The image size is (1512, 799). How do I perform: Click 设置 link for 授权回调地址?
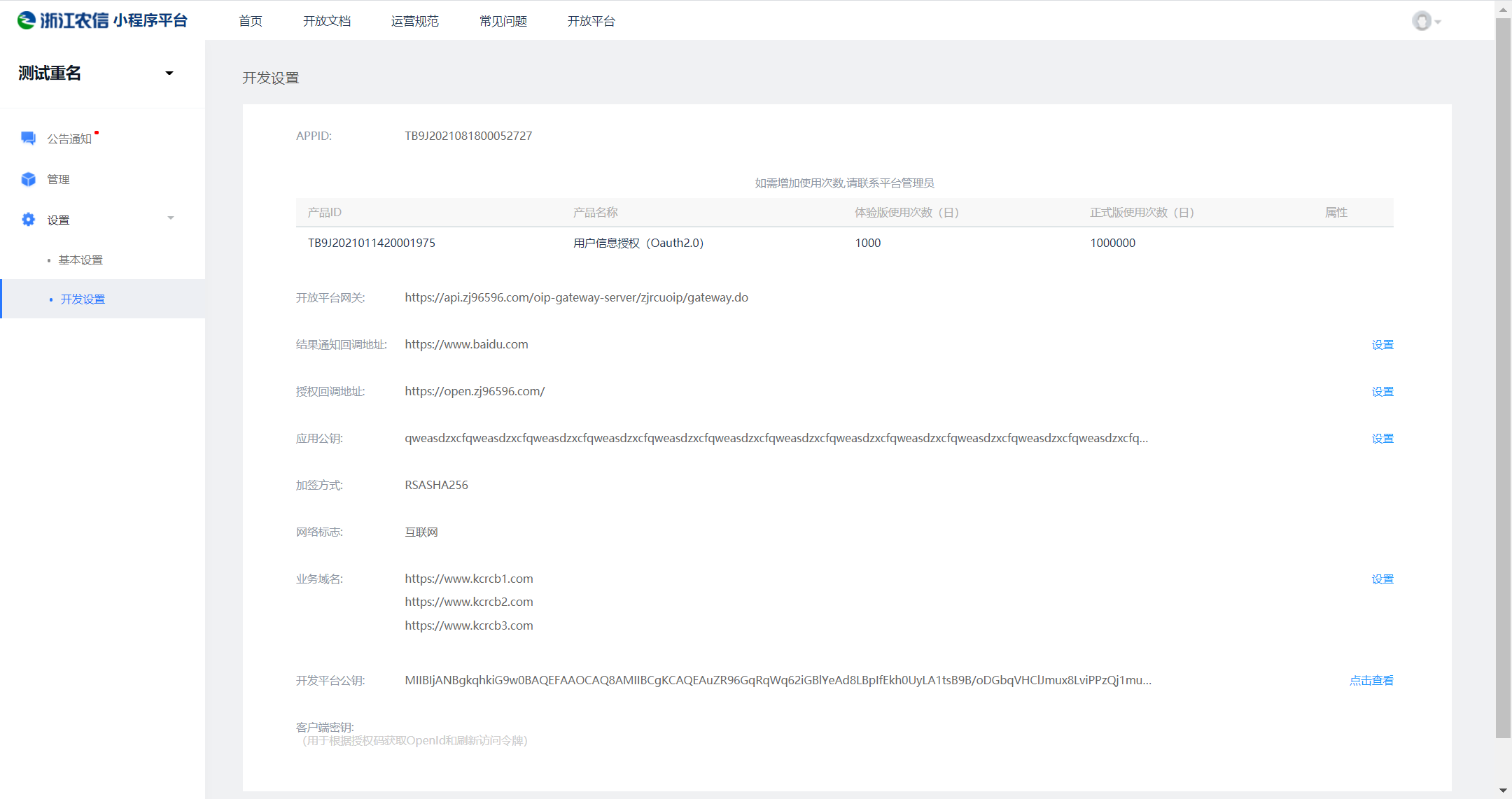pyautogui.click(x=1382, y=392)
